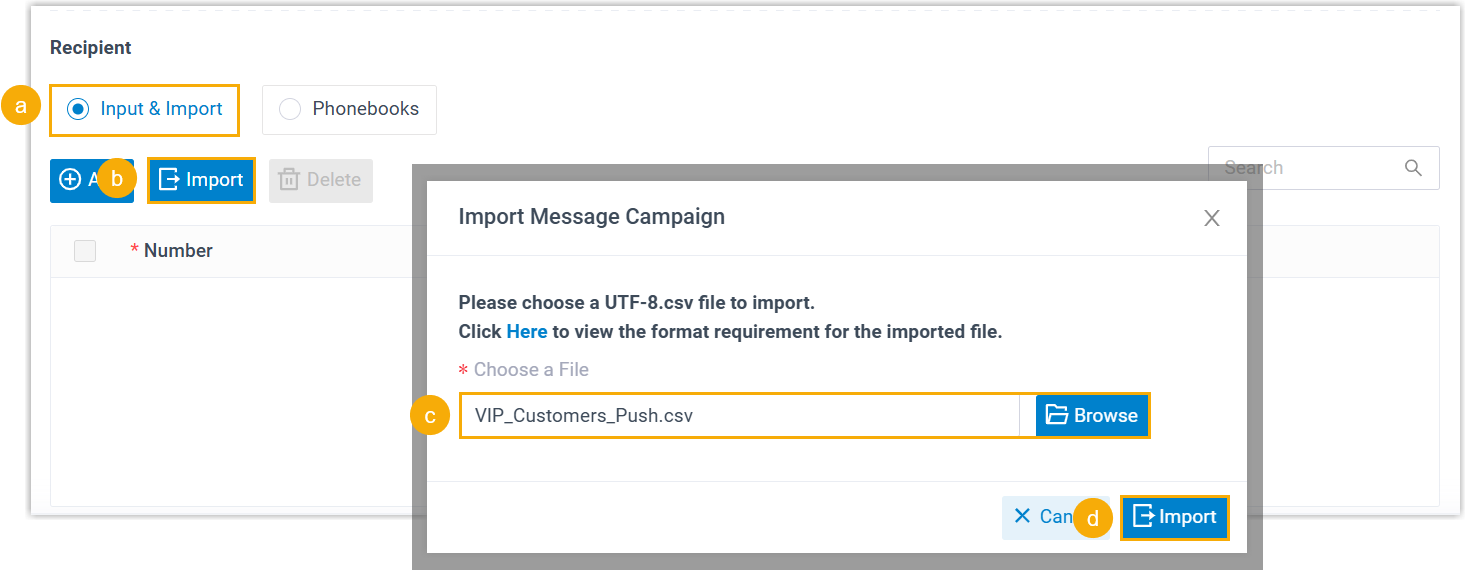The image size is (1466, 570).
Task: Click the VIP_Customers_Push.csv file field
Action: [x=738, y=415]
